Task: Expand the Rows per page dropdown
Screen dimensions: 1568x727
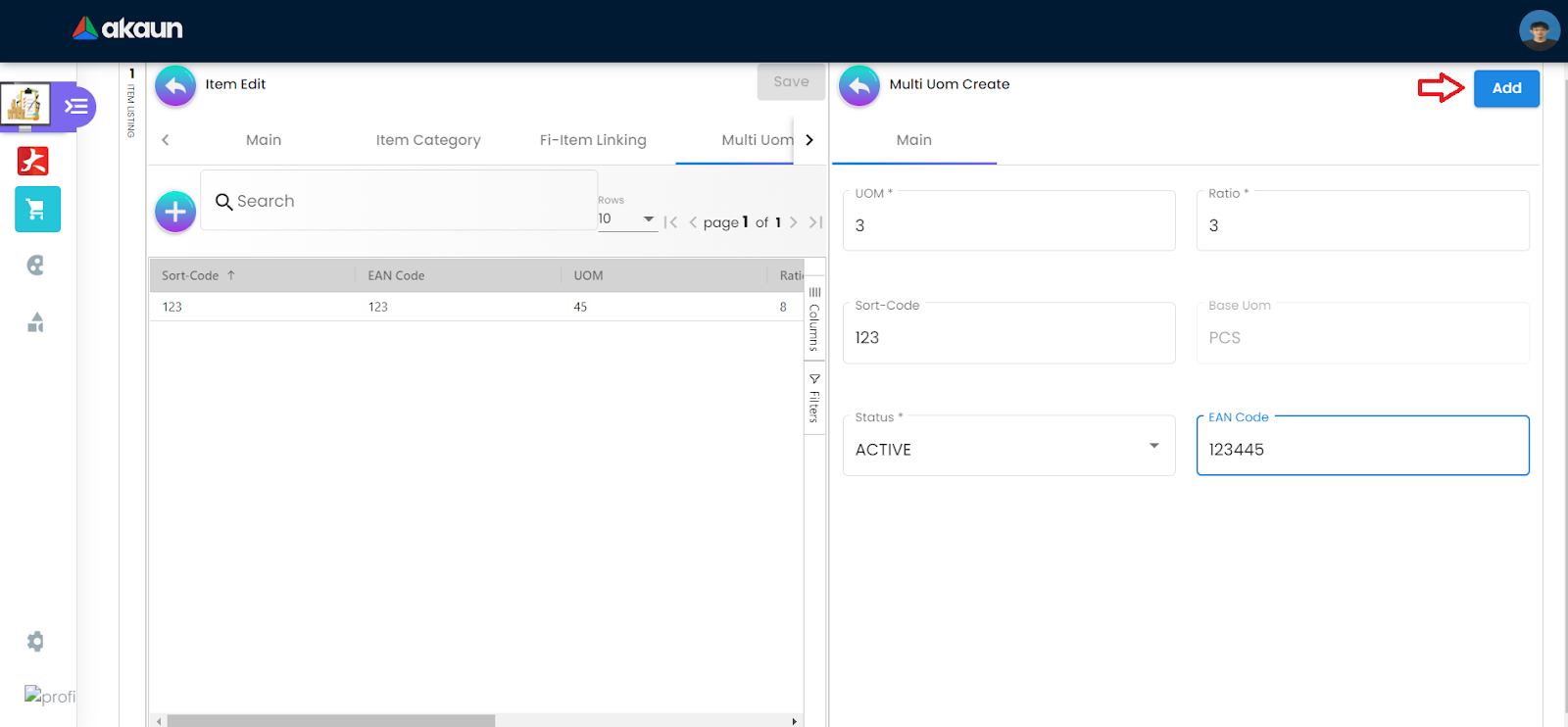Action: (627, 219)
